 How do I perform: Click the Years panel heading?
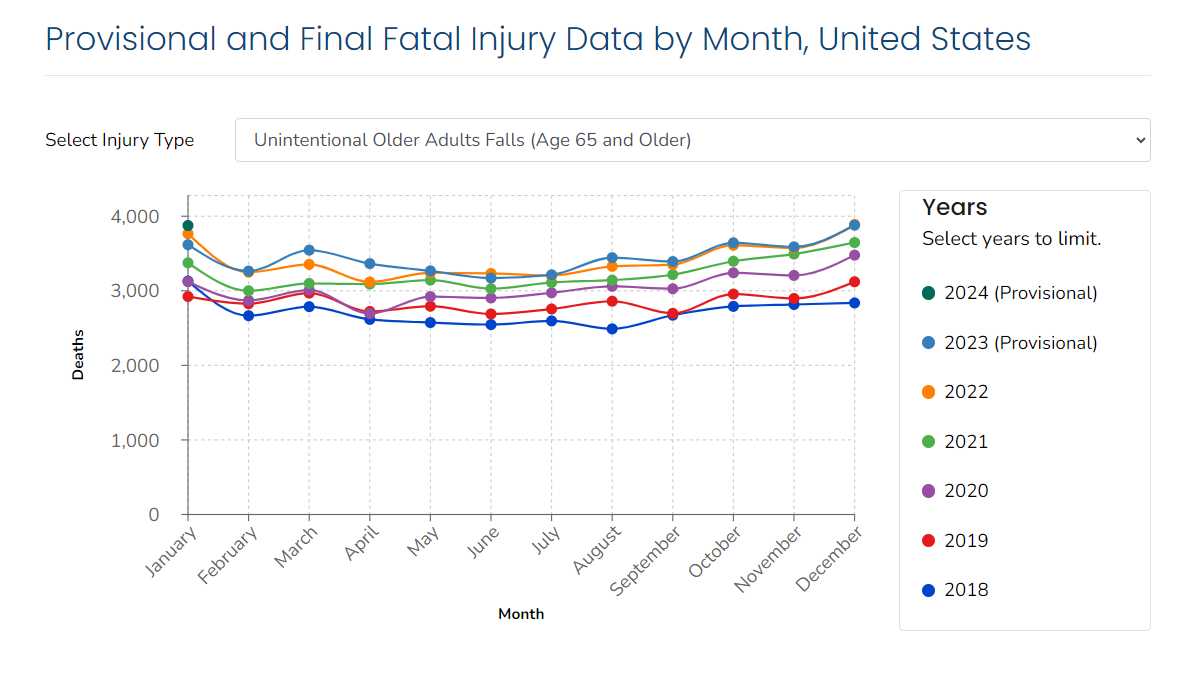click(x=954, y=207)
